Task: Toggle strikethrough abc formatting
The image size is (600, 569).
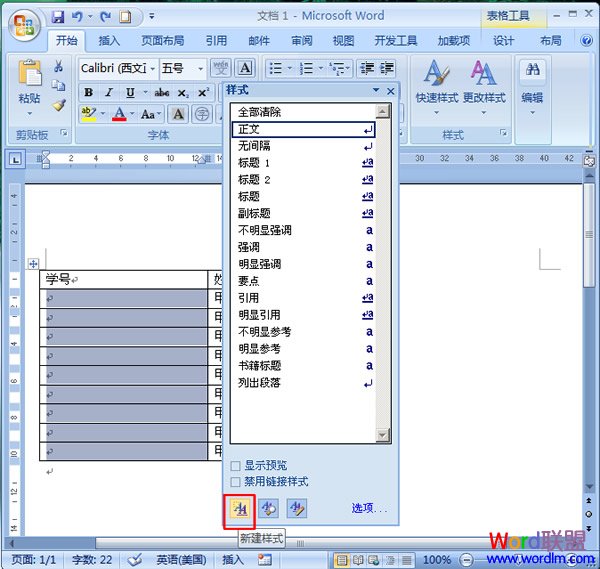Action: pyautogui.click(x=162, y=92)
